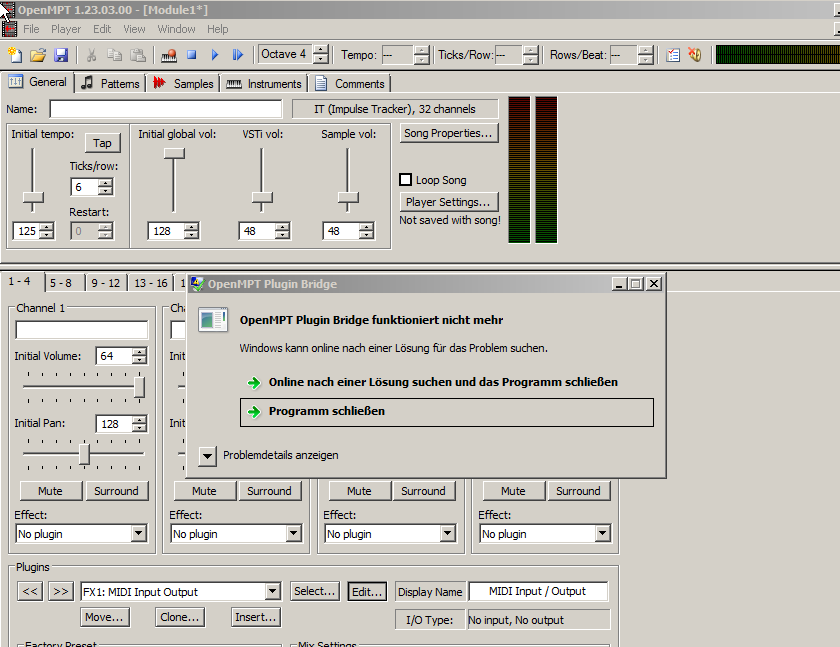This screenshot has height=647, width=840.
Task: Mute the second channel
Action: (x=205, y=491)
